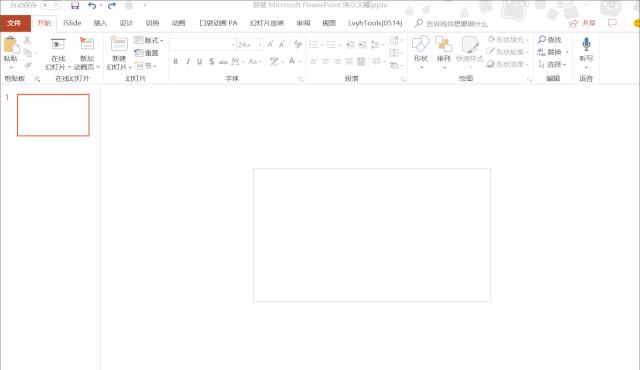Toggle the AutoSave switch
This screenshot has height=370, width=640.
51,5
